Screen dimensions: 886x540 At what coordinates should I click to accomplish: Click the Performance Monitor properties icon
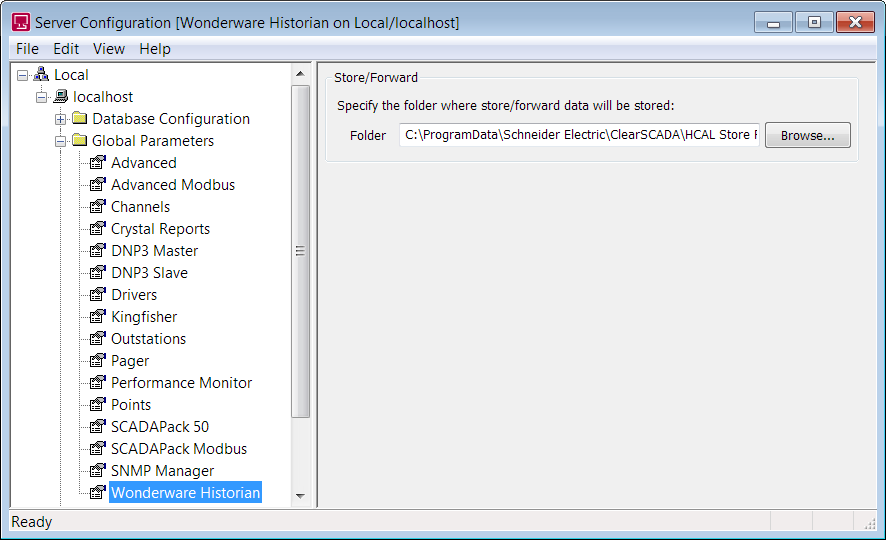[98, 382]
